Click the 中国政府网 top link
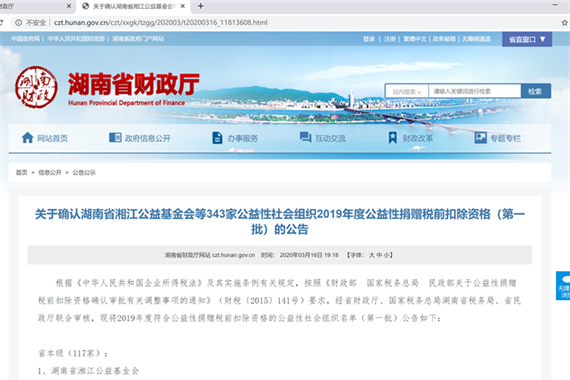Image resolution: width=570 pixels, height=380 pixels. (25, 39)
